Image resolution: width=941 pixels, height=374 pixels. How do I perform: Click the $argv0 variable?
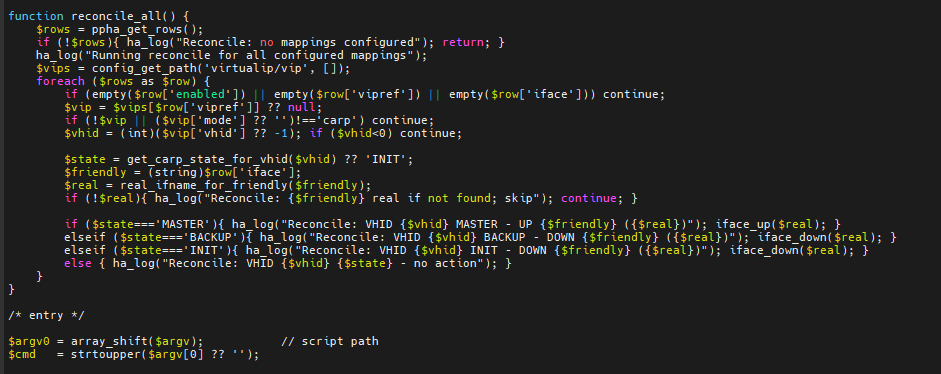click(x=29, y=341)
